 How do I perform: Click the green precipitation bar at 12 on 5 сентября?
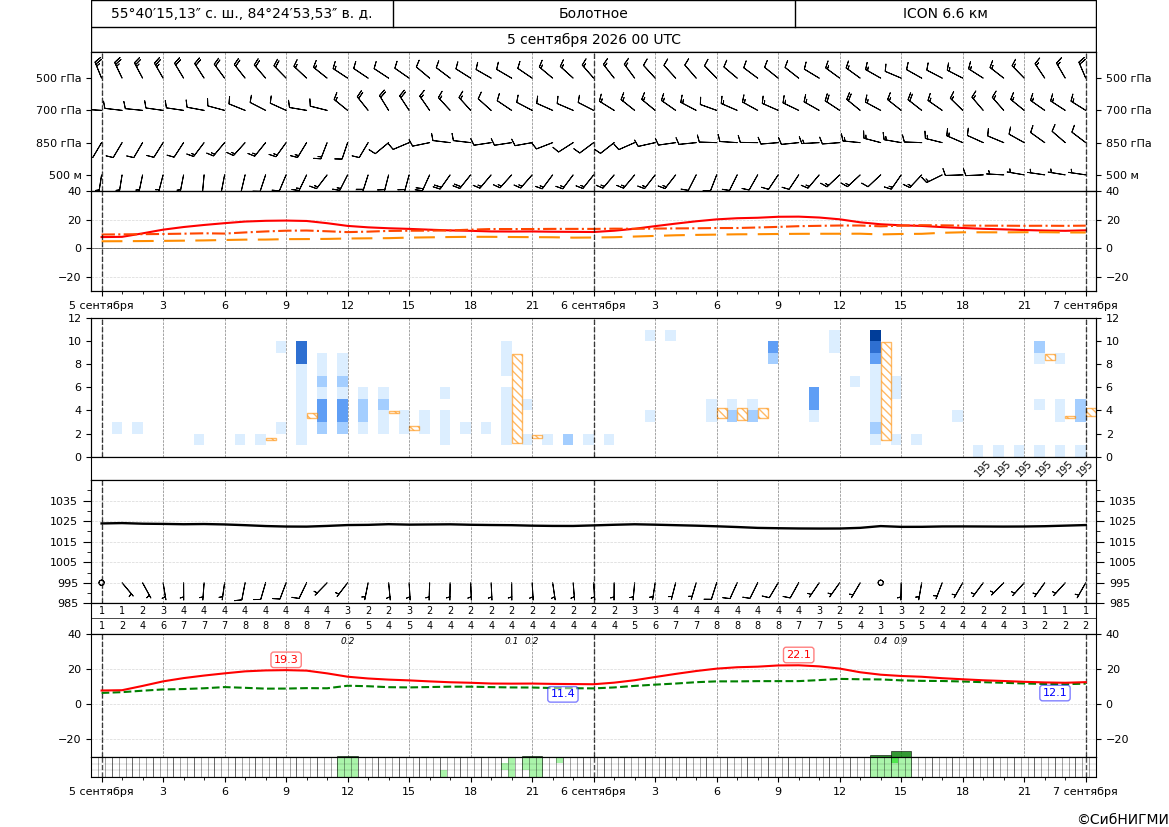[x=347, y=767]
